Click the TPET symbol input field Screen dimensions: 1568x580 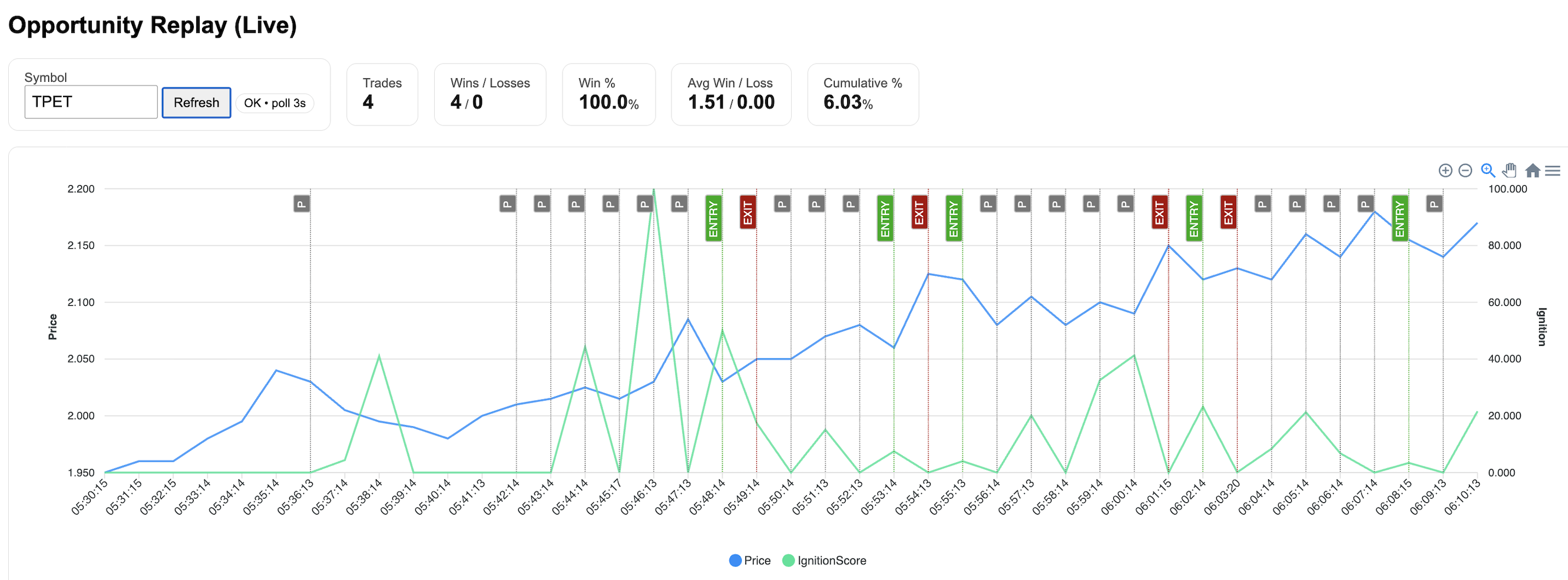pyautogui.click(x=91, y=102)
